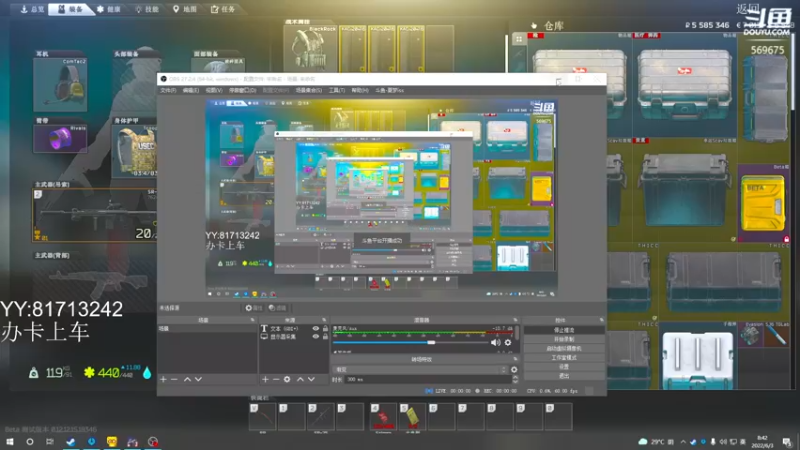Viewport: 800px width, 450px height.
Task: Click the transition duration 300 ms field
Action: 428,380
